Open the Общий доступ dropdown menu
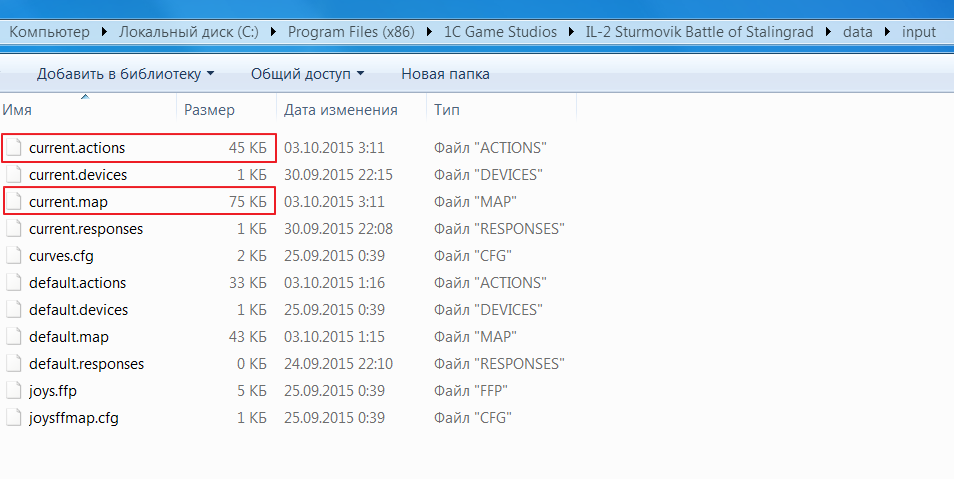The width and height of the screenshot is (954, 479). 307,74
